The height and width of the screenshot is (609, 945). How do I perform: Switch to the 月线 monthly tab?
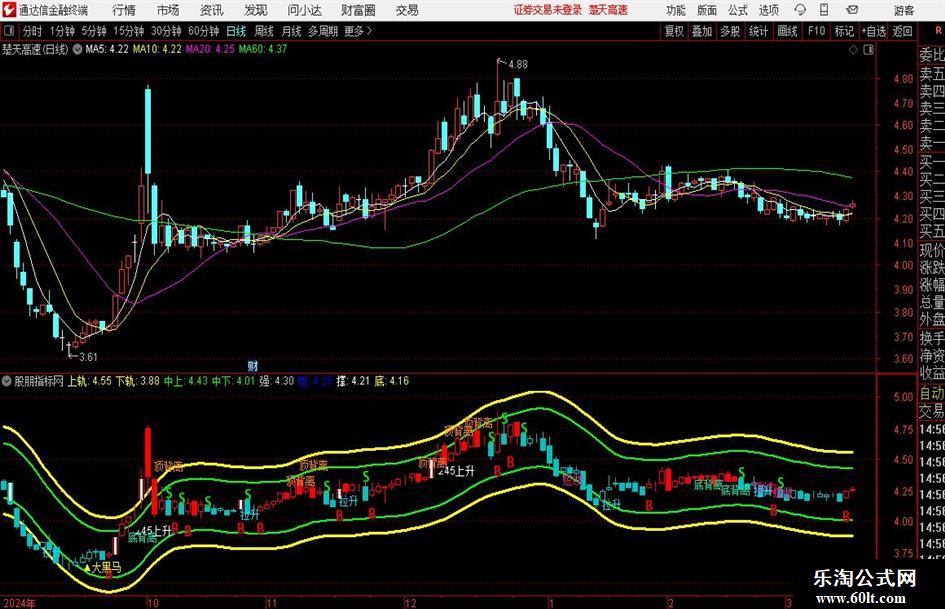click(x=291, y=31)
